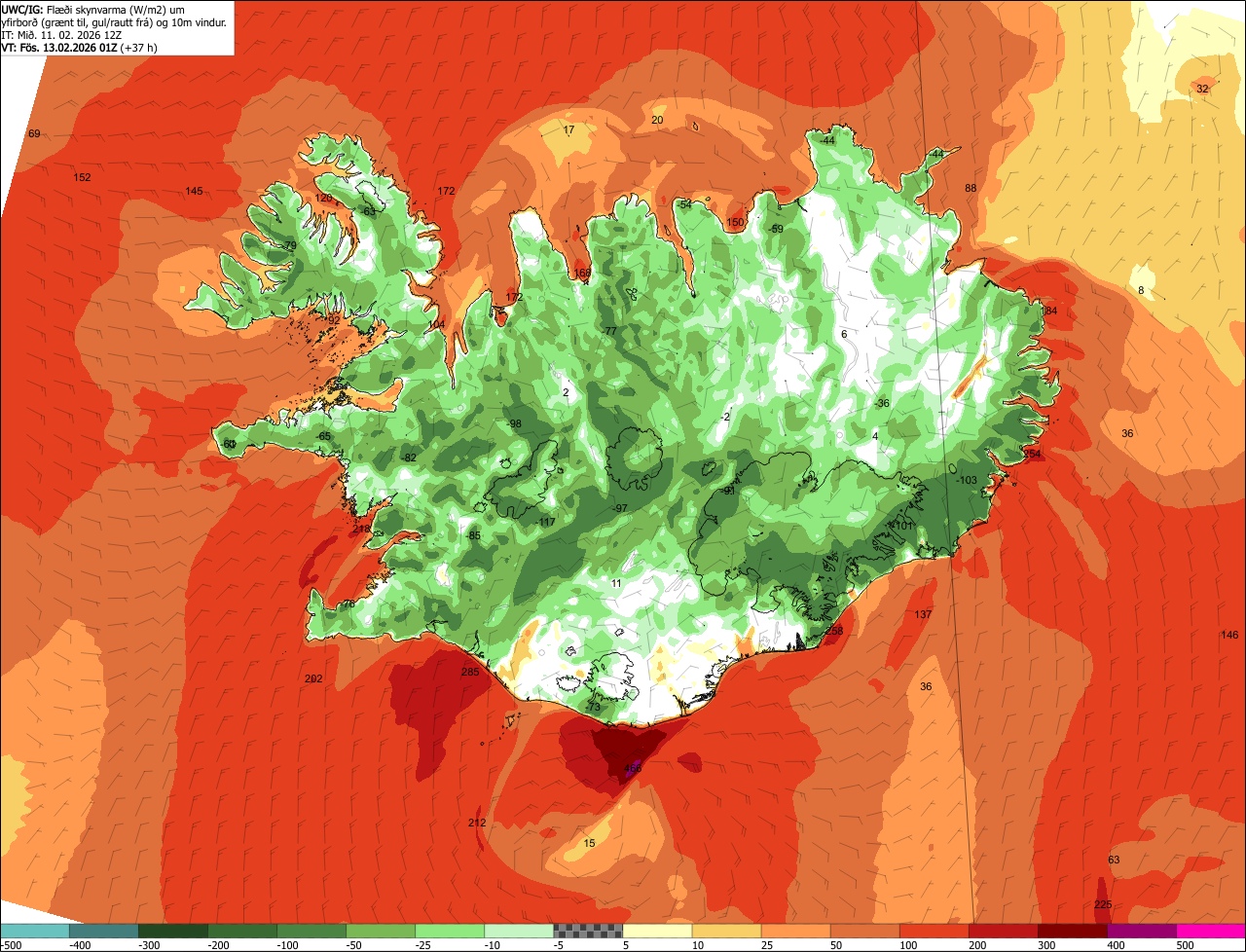Image resolution: width=1246 pixels, height=952 pixels.
Task: Click the flux value '91' near Vatnajökull glacier
Action: tap(729, 491)
